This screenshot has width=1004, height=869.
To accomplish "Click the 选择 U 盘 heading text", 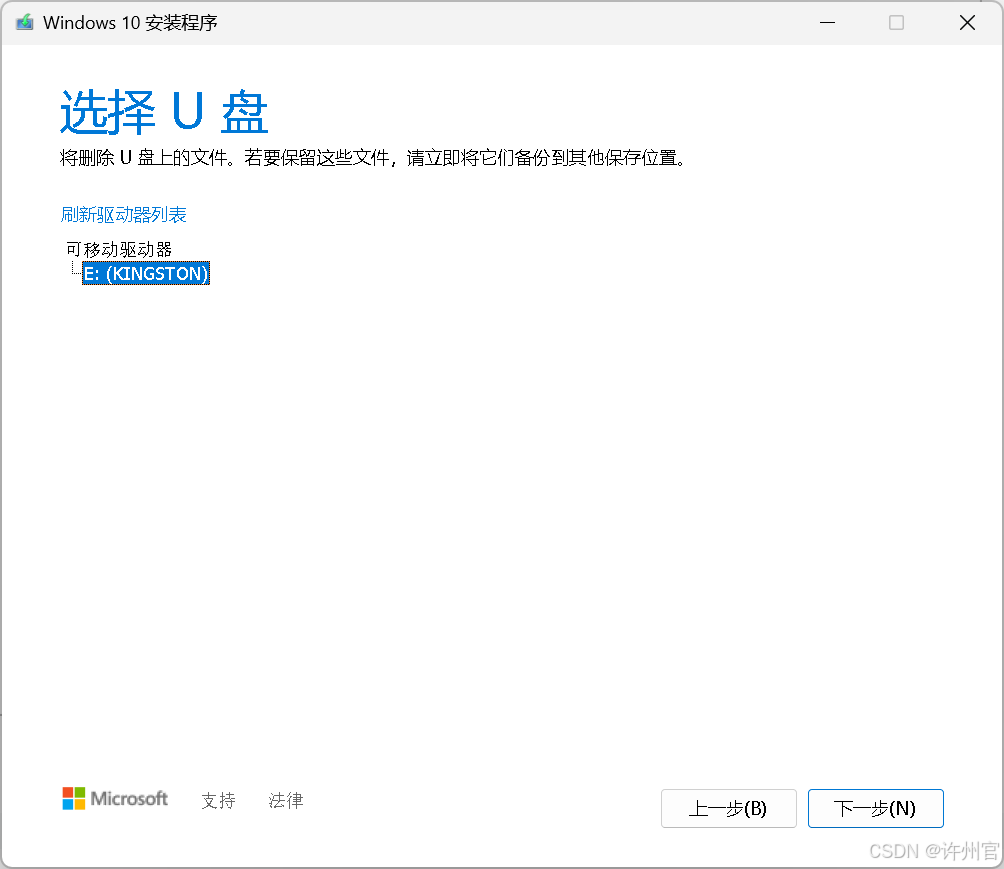I will coord(164,111).
